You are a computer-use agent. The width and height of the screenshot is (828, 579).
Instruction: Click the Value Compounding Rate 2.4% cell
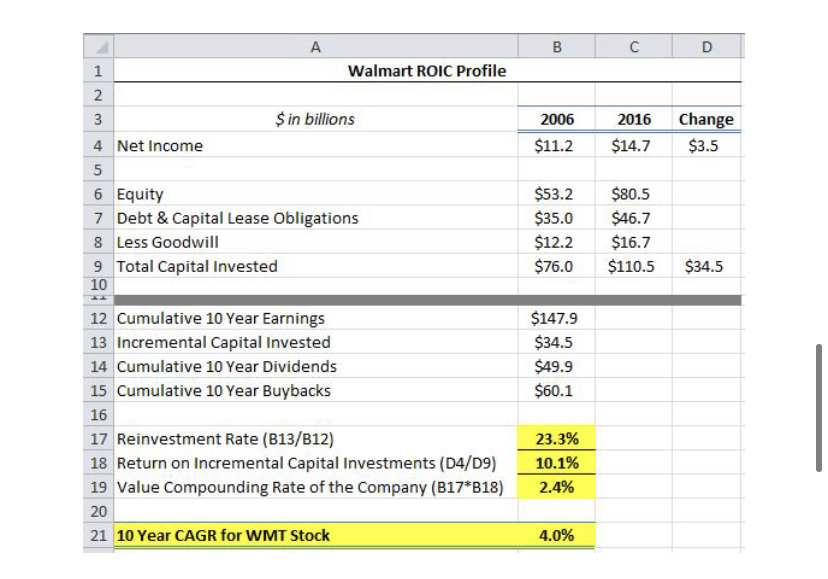click(555, 487)
